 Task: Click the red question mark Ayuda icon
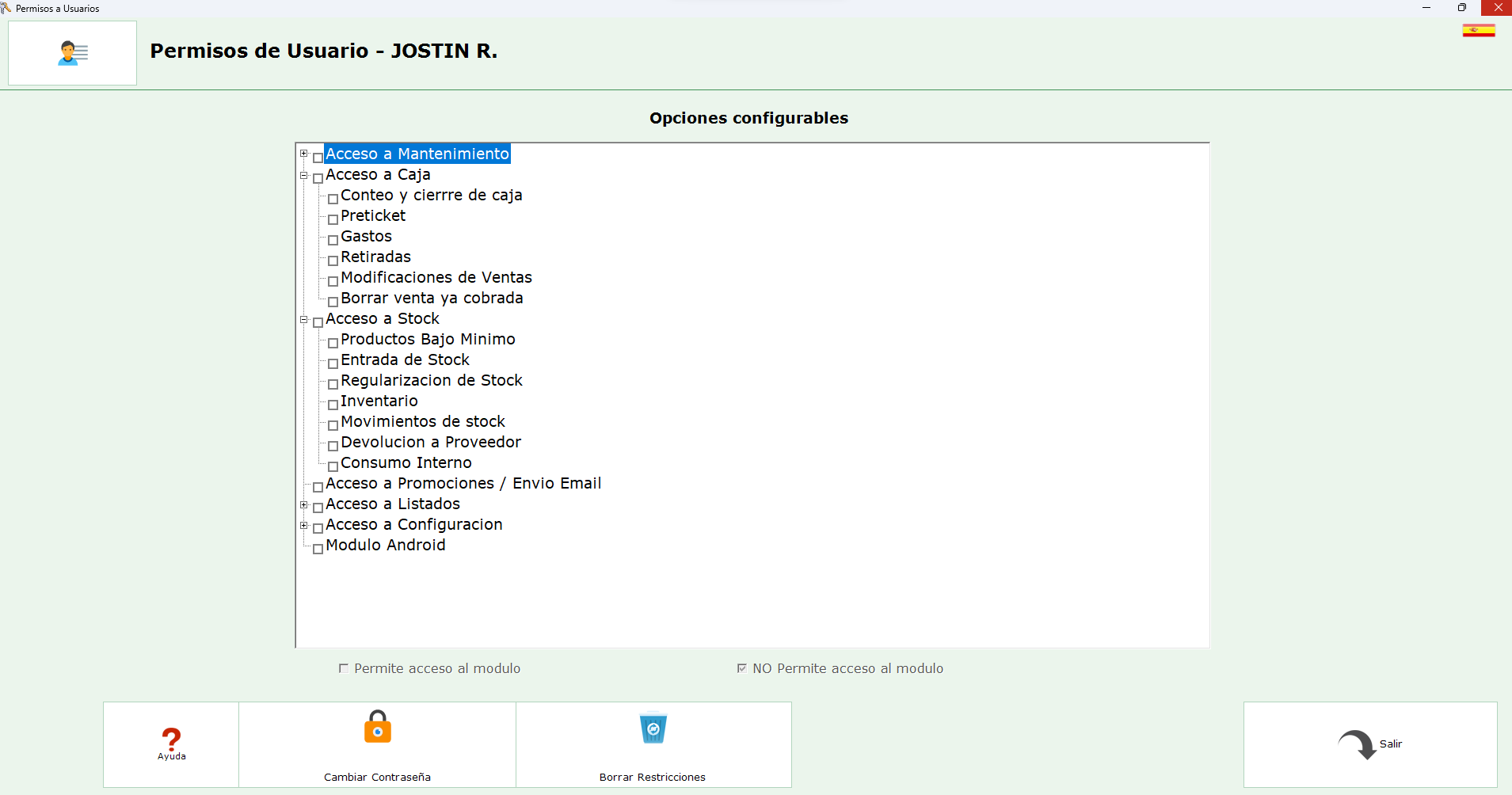(x=171, y=740)
